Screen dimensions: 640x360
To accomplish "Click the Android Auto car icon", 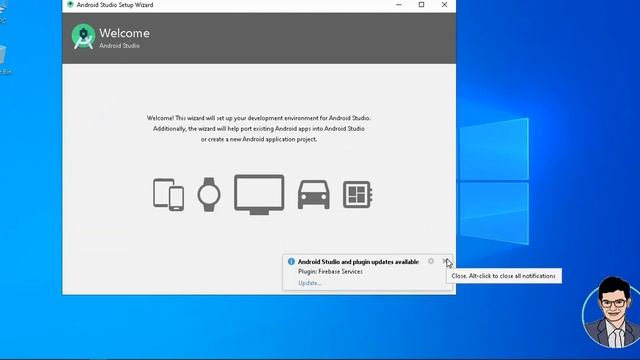I will coord(313,195).
